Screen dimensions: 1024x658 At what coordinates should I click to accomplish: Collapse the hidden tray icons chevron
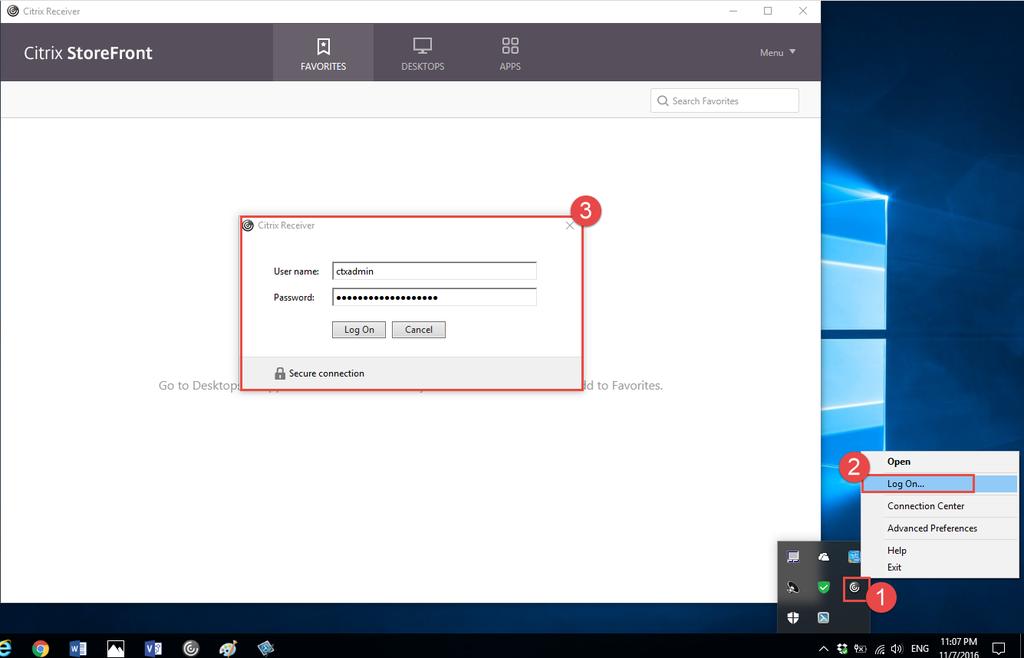click(824, 648)
